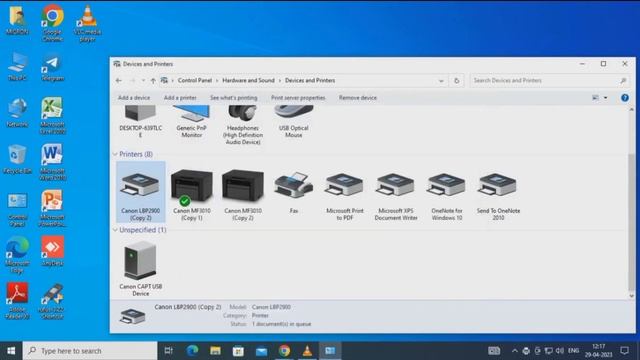The width and height of the screenshot is (640, 360).
Task: Select OneNote for Windows 10 printer
Action: point(447,192)
